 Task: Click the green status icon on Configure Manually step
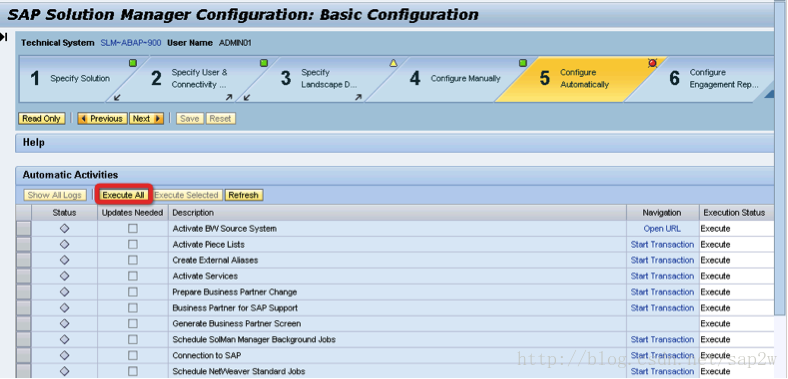pos(523,63)
